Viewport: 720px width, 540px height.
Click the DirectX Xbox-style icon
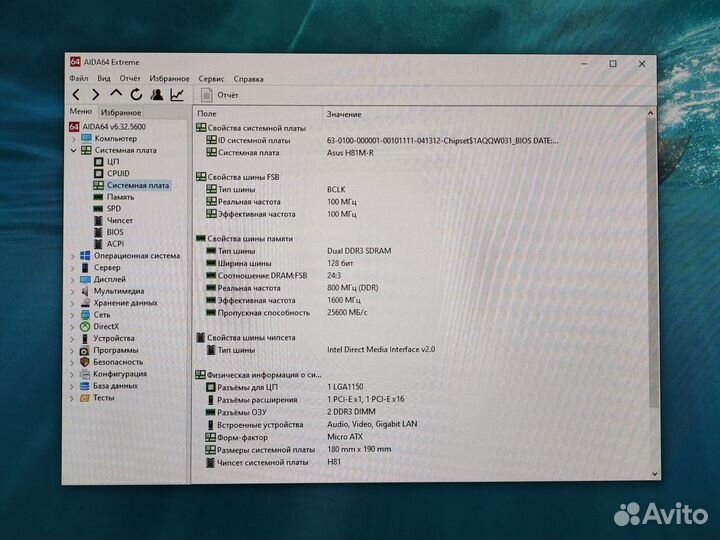(85, 326)
